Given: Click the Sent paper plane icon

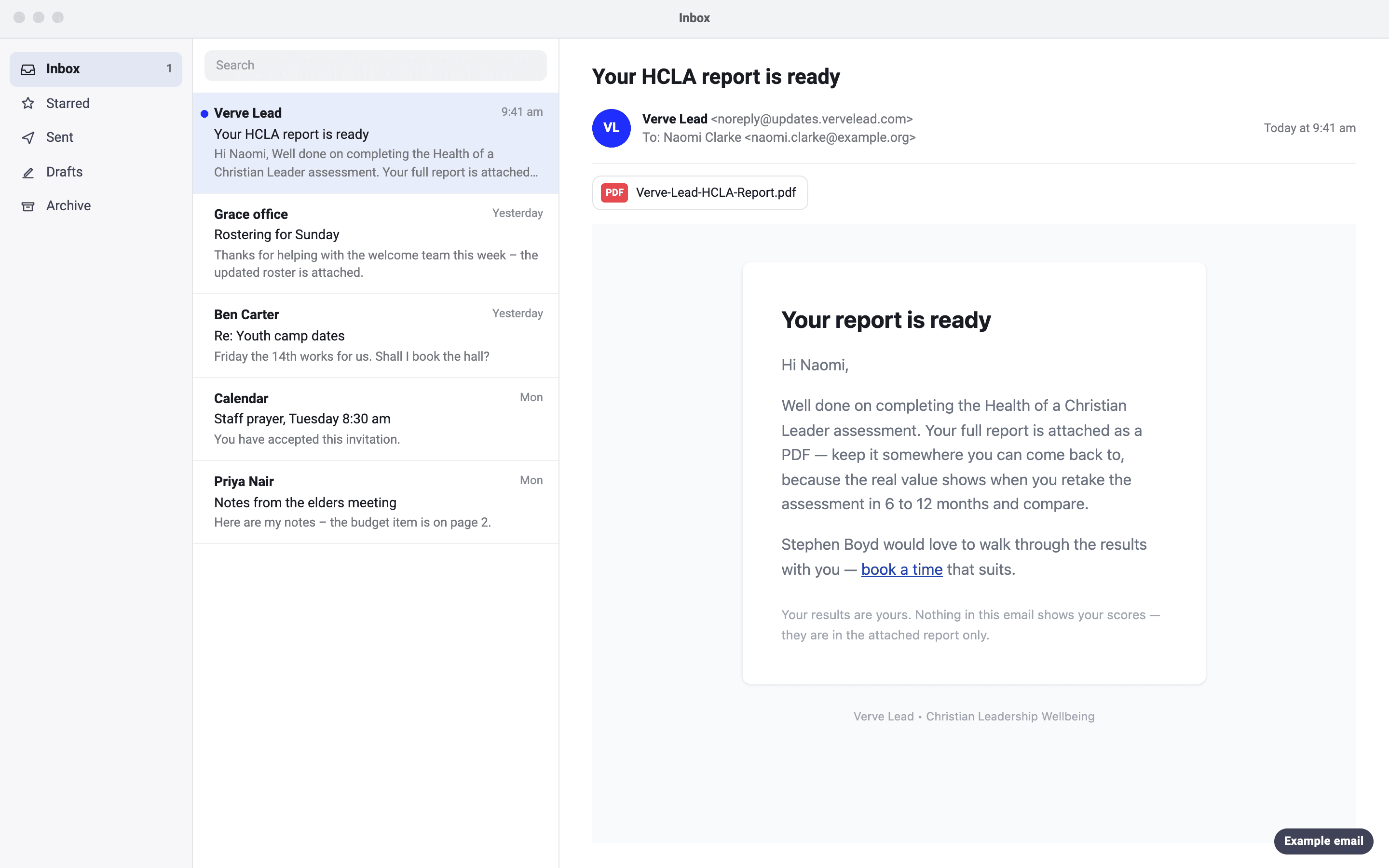Looking at the screenshot, I should pos(28,138).
